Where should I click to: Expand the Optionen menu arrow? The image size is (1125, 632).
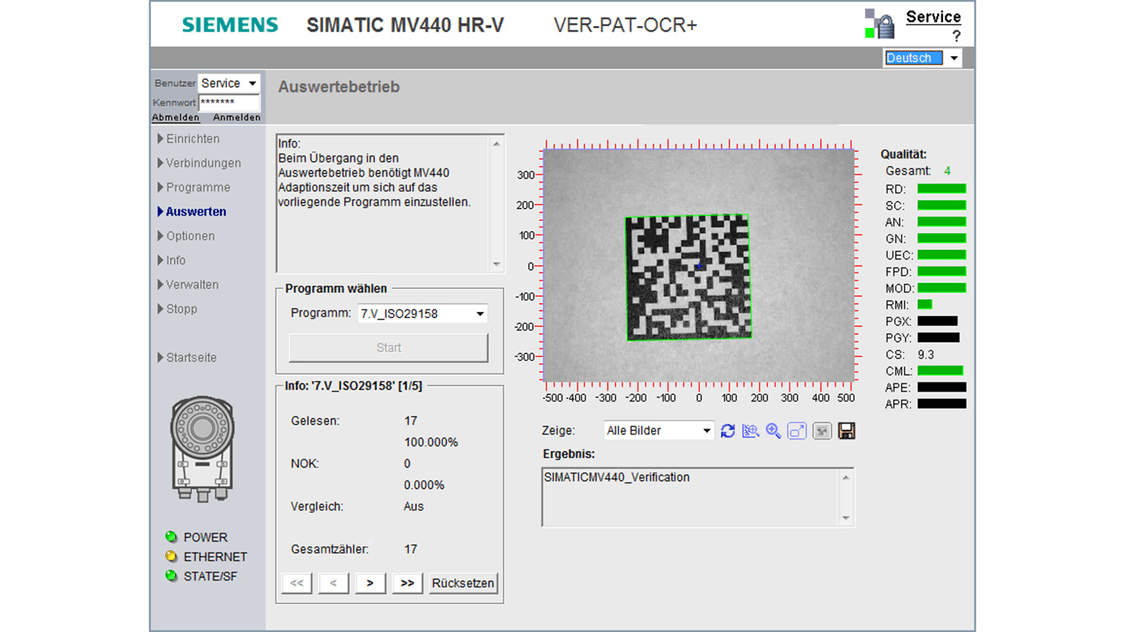click(x=160, y=236)
